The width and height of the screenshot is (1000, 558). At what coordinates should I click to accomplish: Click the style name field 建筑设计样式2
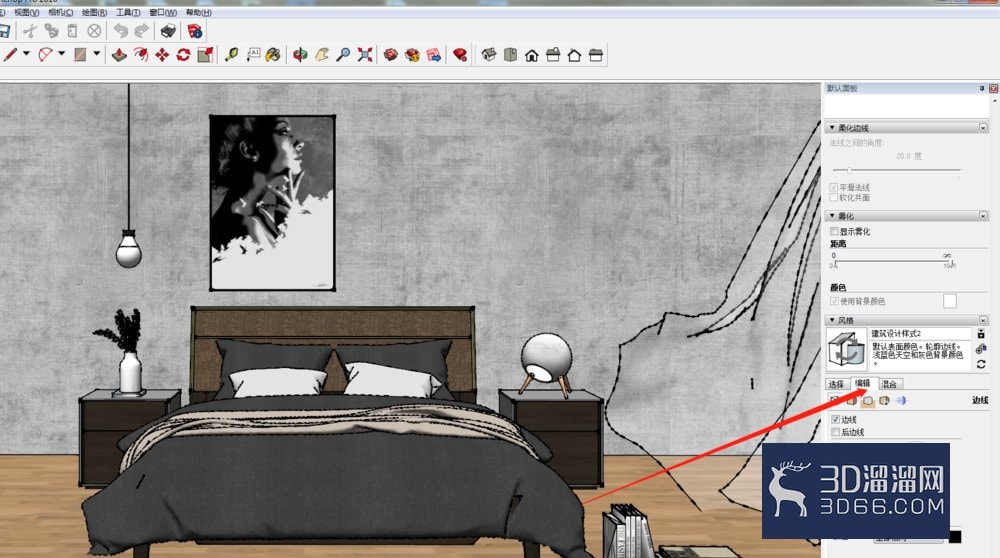coord(920,334)
